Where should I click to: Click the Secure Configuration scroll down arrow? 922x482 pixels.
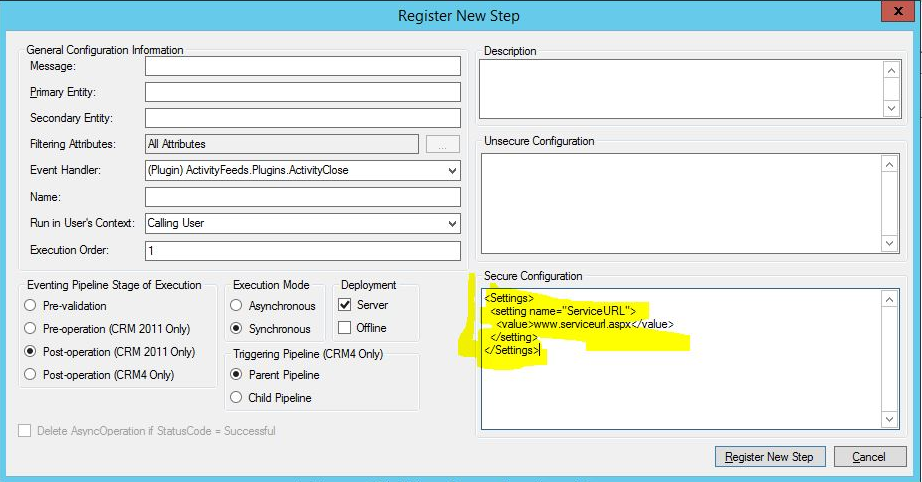coord(890,419)
